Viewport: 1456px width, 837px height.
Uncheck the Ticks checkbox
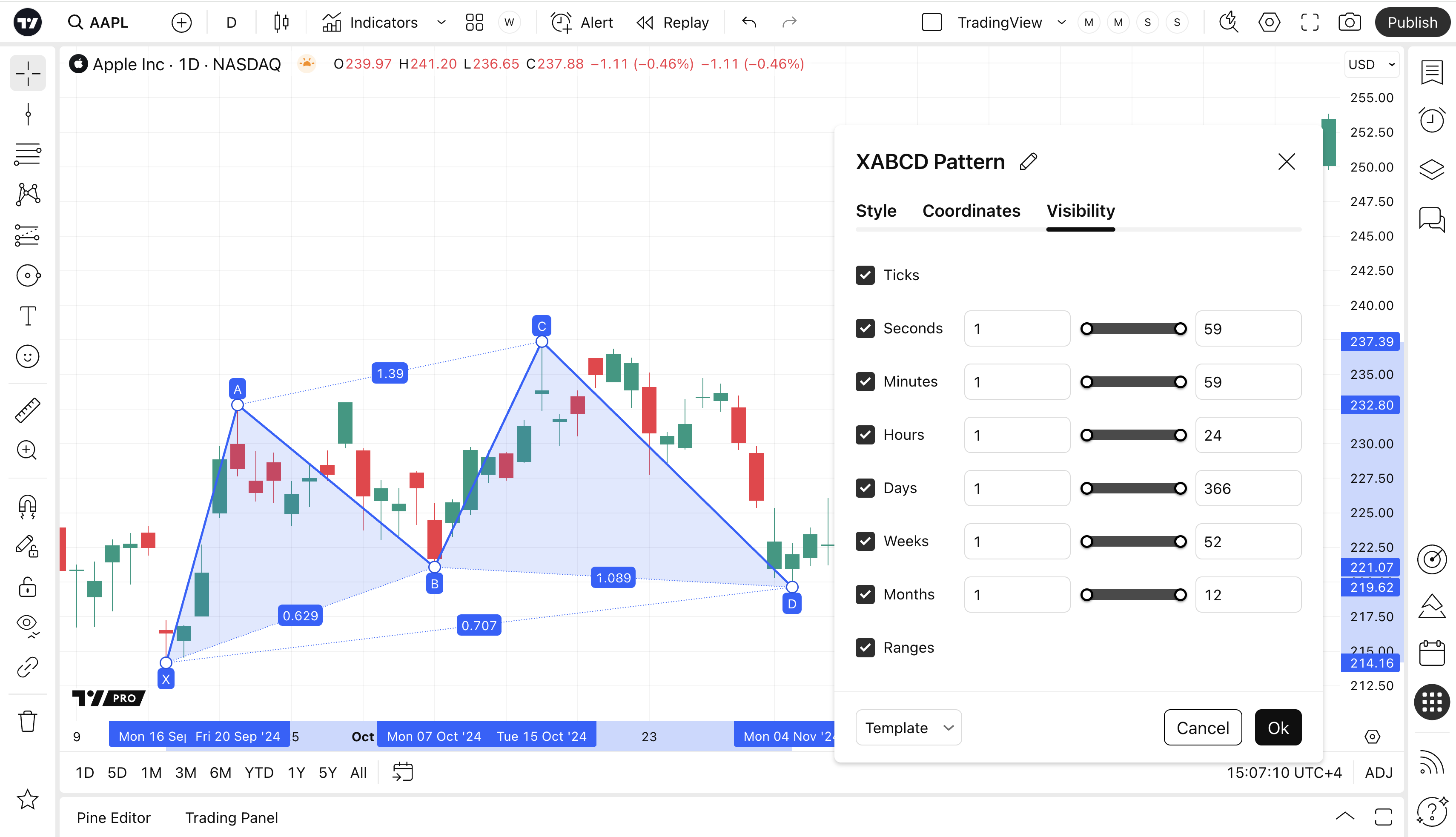[865, 275]
